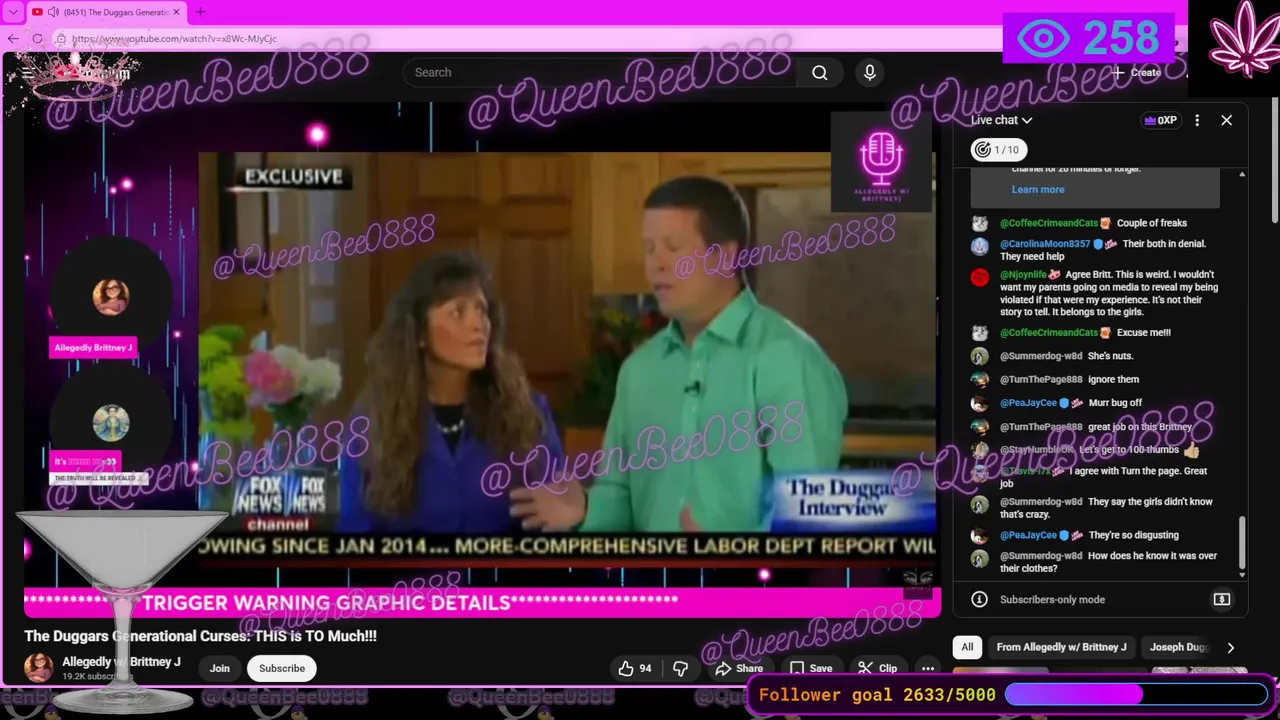The height and width of the screenshot is (720, 1280).
Task: Click the Allegedly w/ Brittney J channel name
Action: (x=121, y=662)
